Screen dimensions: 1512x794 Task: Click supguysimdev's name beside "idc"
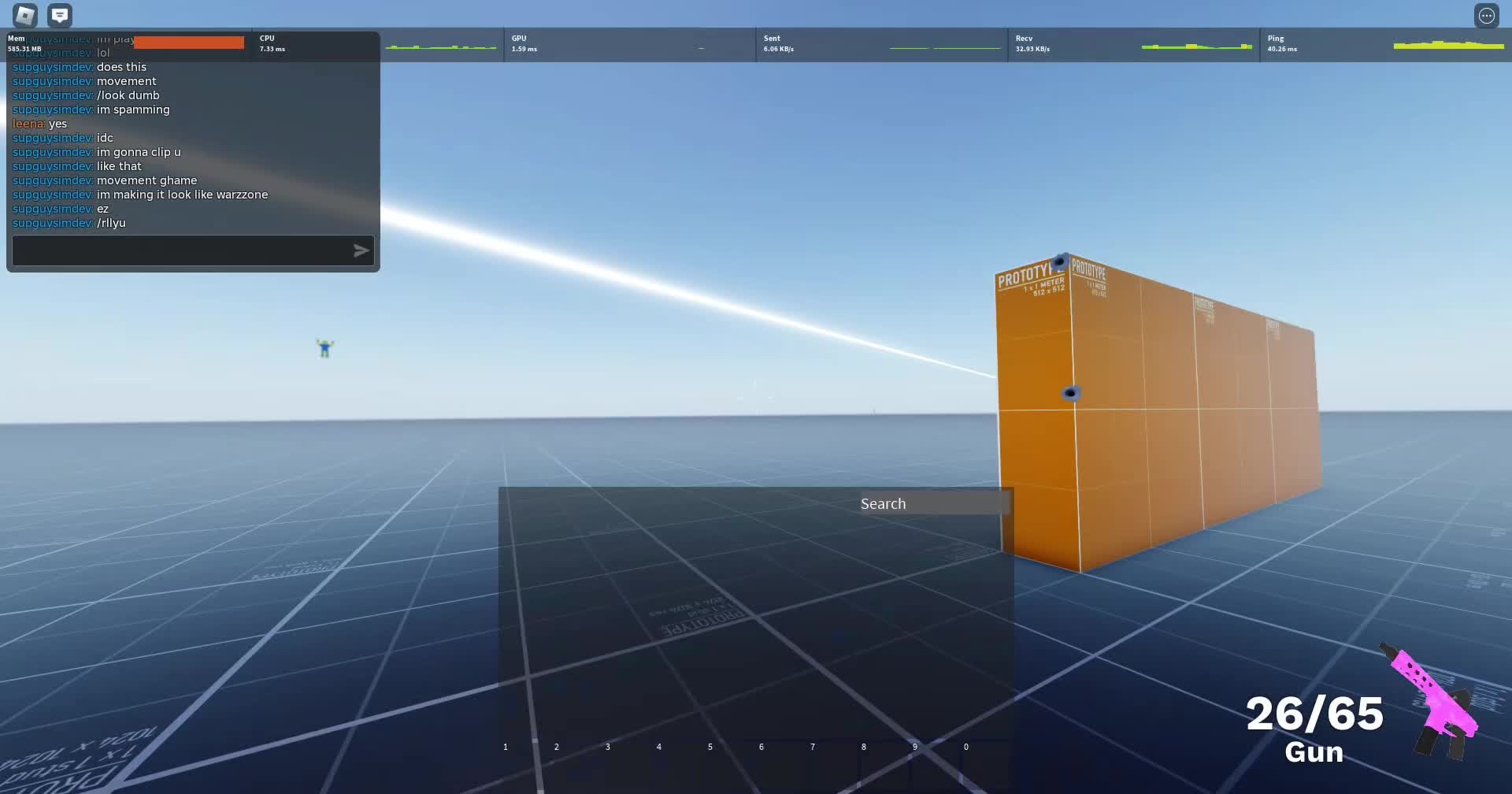pyautogui.click(x=53, y=138)
